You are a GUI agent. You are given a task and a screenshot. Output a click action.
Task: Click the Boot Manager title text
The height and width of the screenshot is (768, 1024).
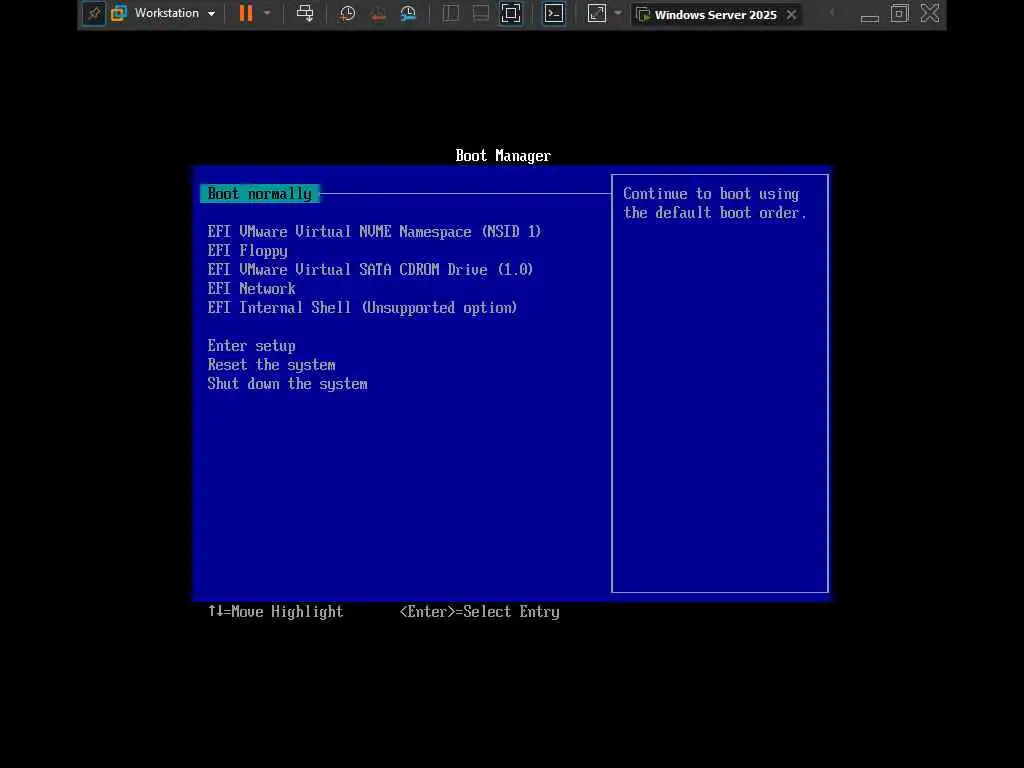[503, 156]
